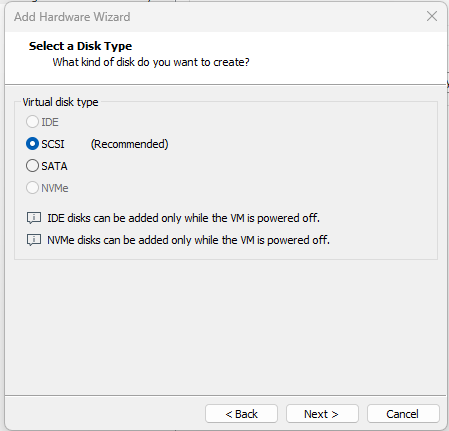Click the SCSI text label

point(53,144)
